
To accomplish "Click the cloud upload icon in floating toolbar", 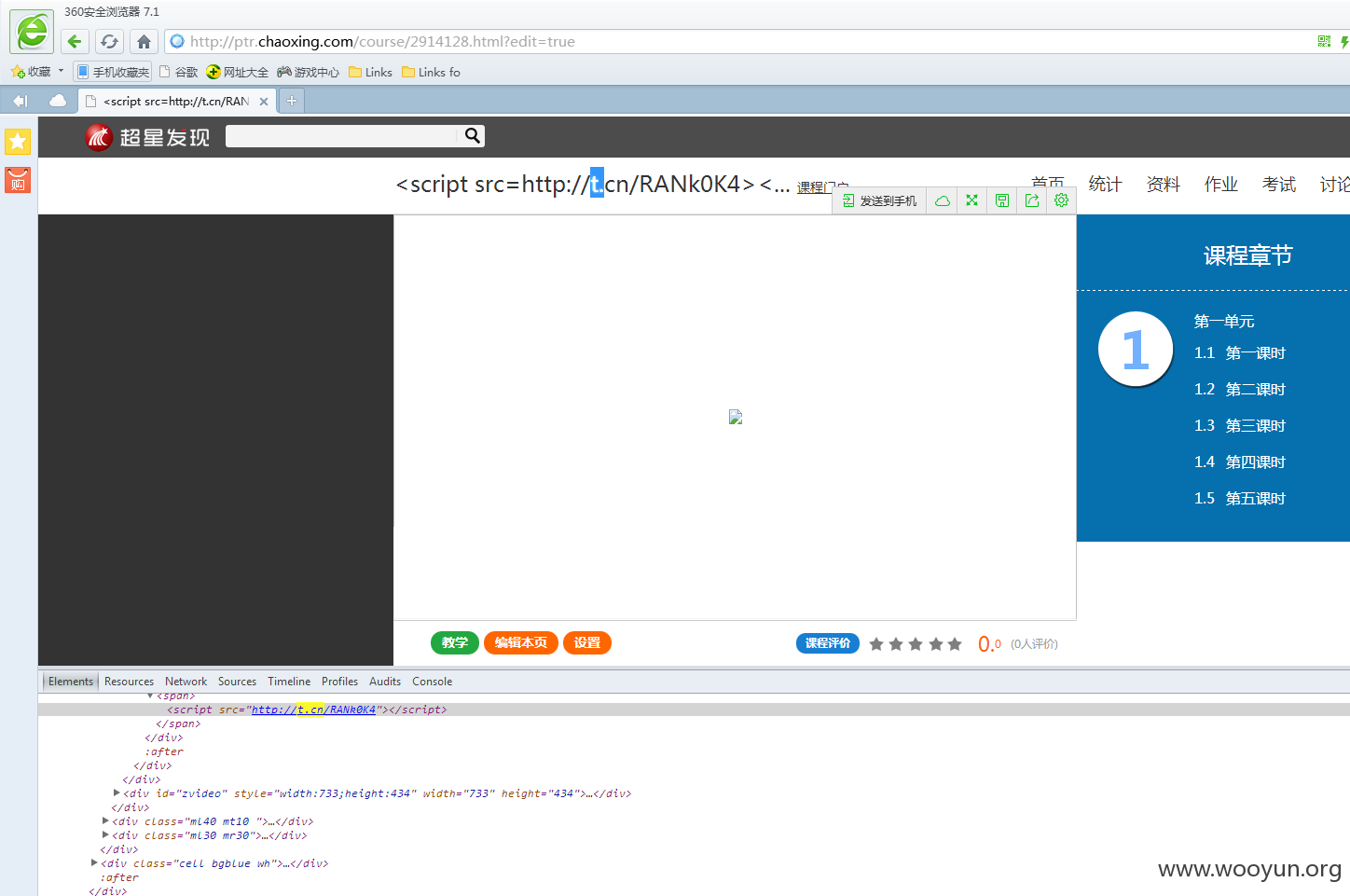I will click(943, 200).
